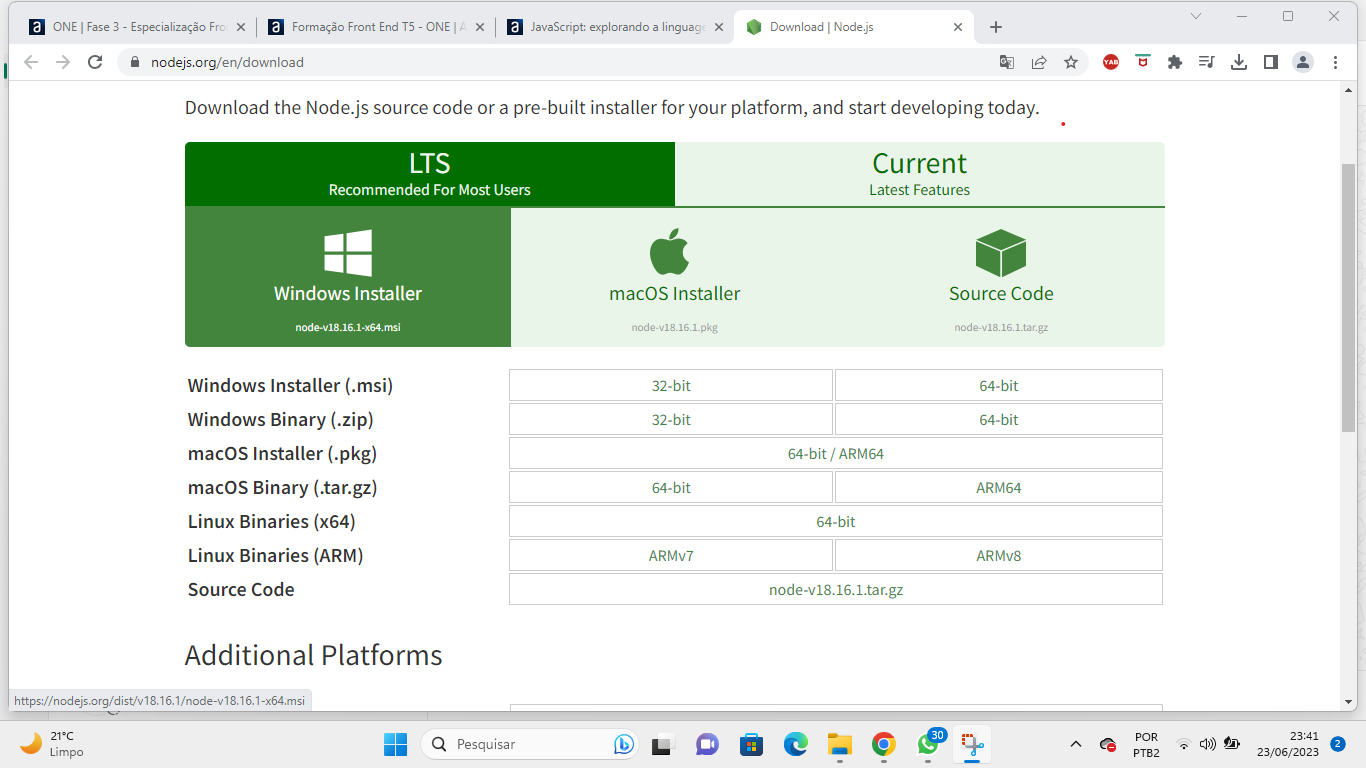Download 64-bit Linux Binaries (x64)
Screen dimensions: 1366x768
836,521
